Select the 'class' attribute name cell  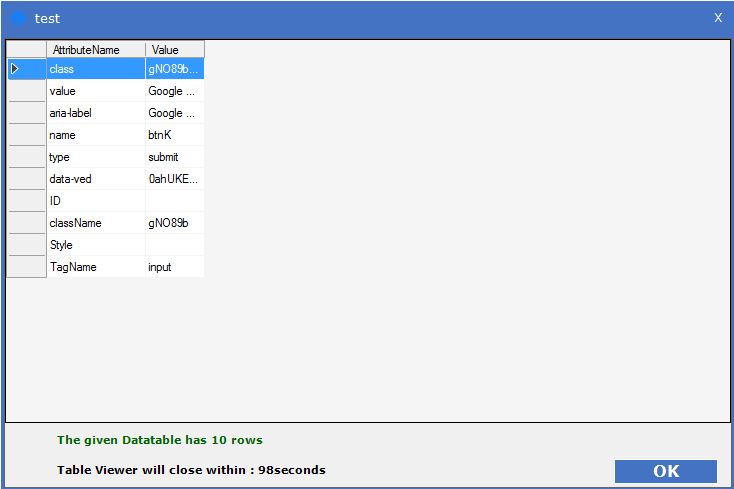click(x=95, y=69)
